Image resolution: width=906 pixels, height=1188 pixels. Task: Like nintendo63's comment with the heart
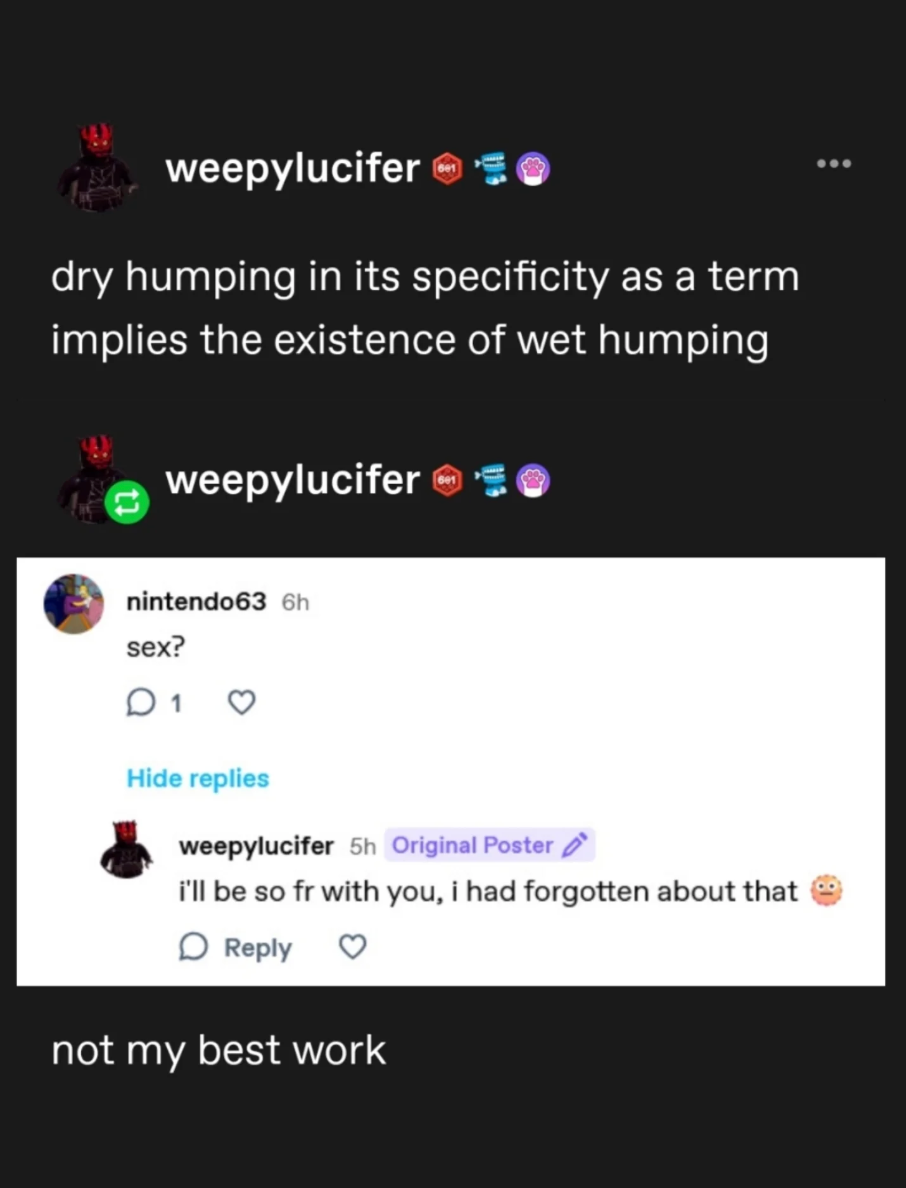click(241, 704)
